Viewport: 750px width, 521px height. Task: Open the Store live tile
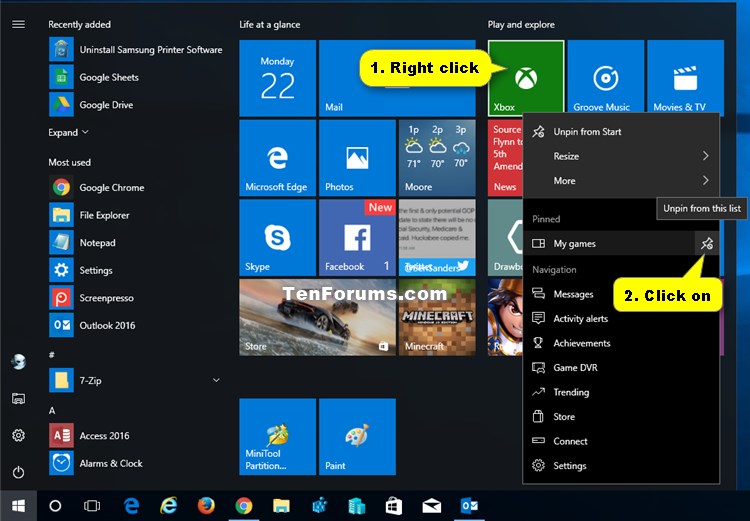[317, 317]
